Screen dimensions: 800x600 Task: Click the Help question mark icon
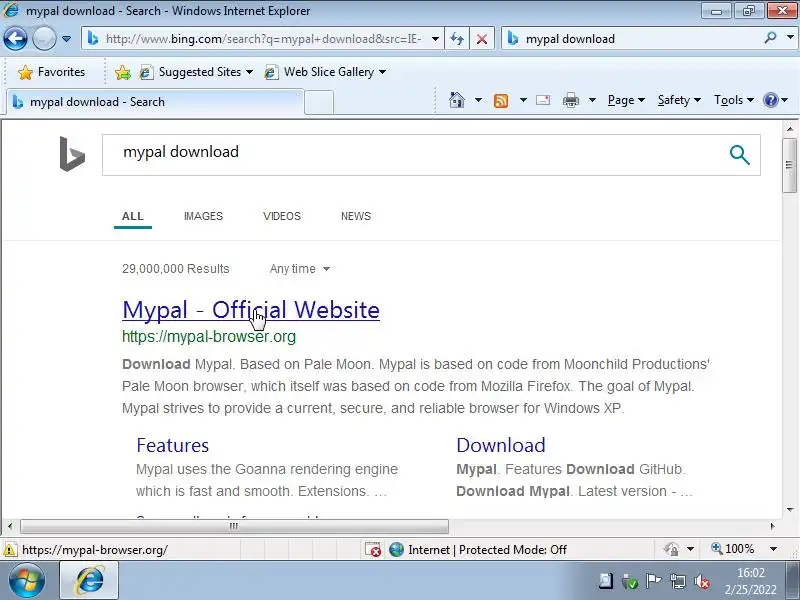pos(770,100)
